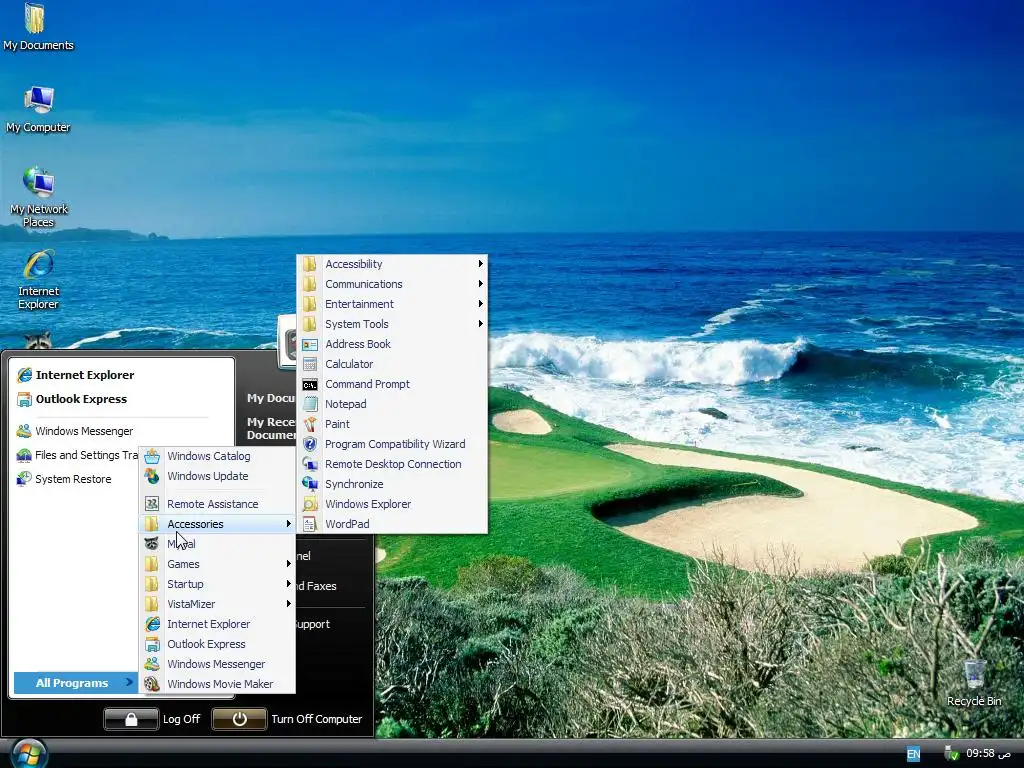
Task: Open the Startup programs entry
Action: pos(217,584)
